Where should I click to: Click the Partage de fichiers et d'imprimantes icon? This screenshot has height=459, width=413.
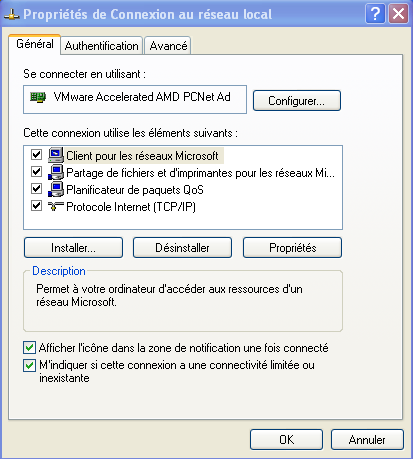coord(56,172)
